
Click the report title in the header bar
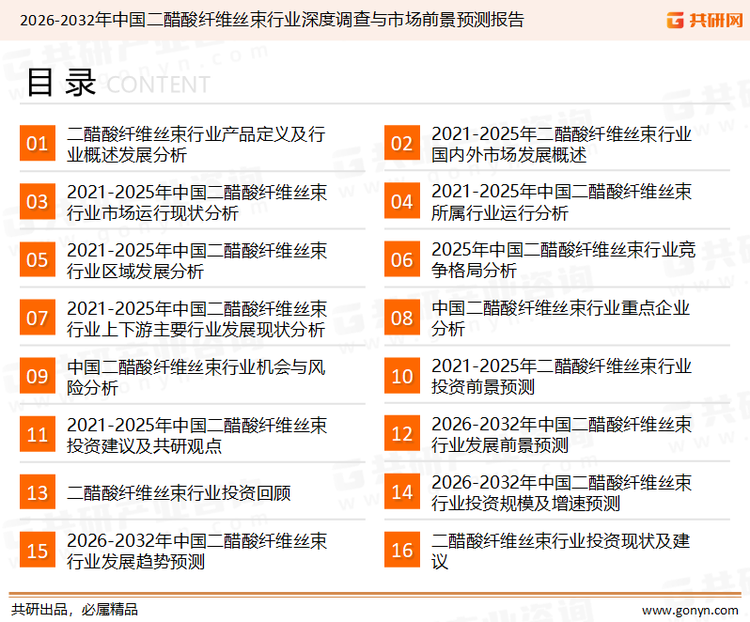pos(272,20)
